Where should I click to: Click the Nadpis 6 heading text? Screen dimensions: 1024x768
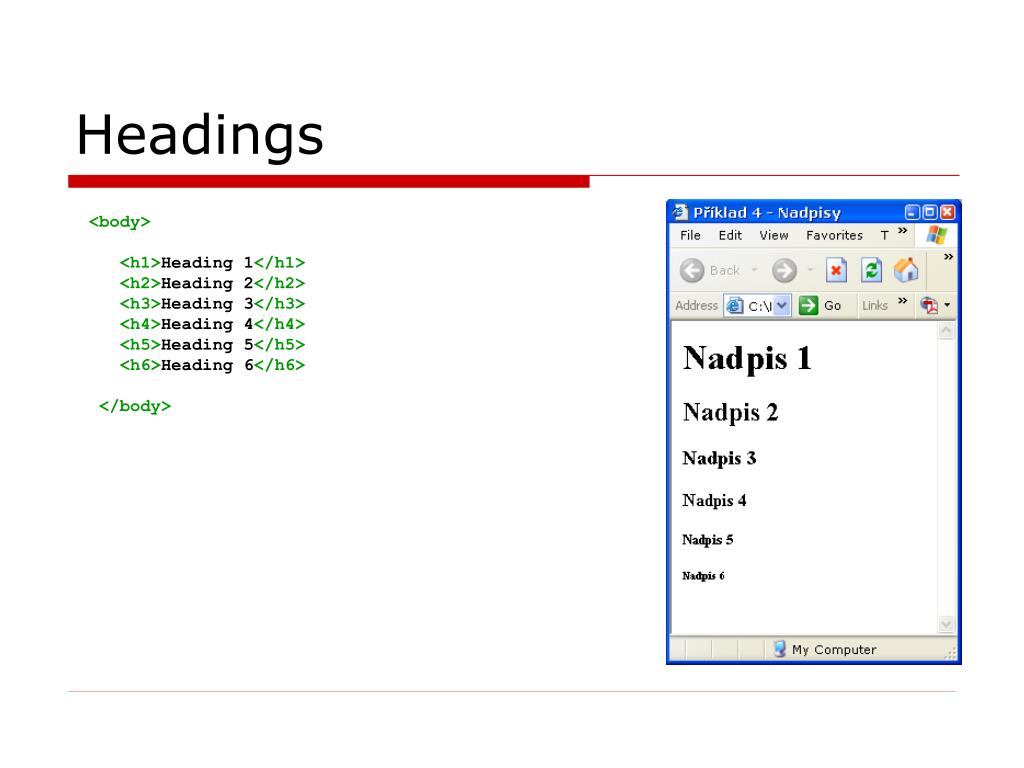click(703, 575)
